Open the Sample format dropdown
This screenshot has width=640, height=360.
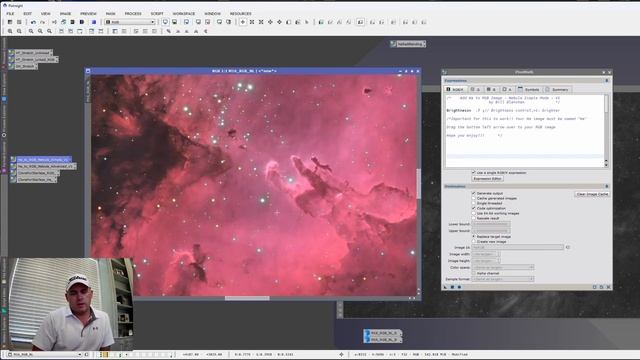pos(503,279)
